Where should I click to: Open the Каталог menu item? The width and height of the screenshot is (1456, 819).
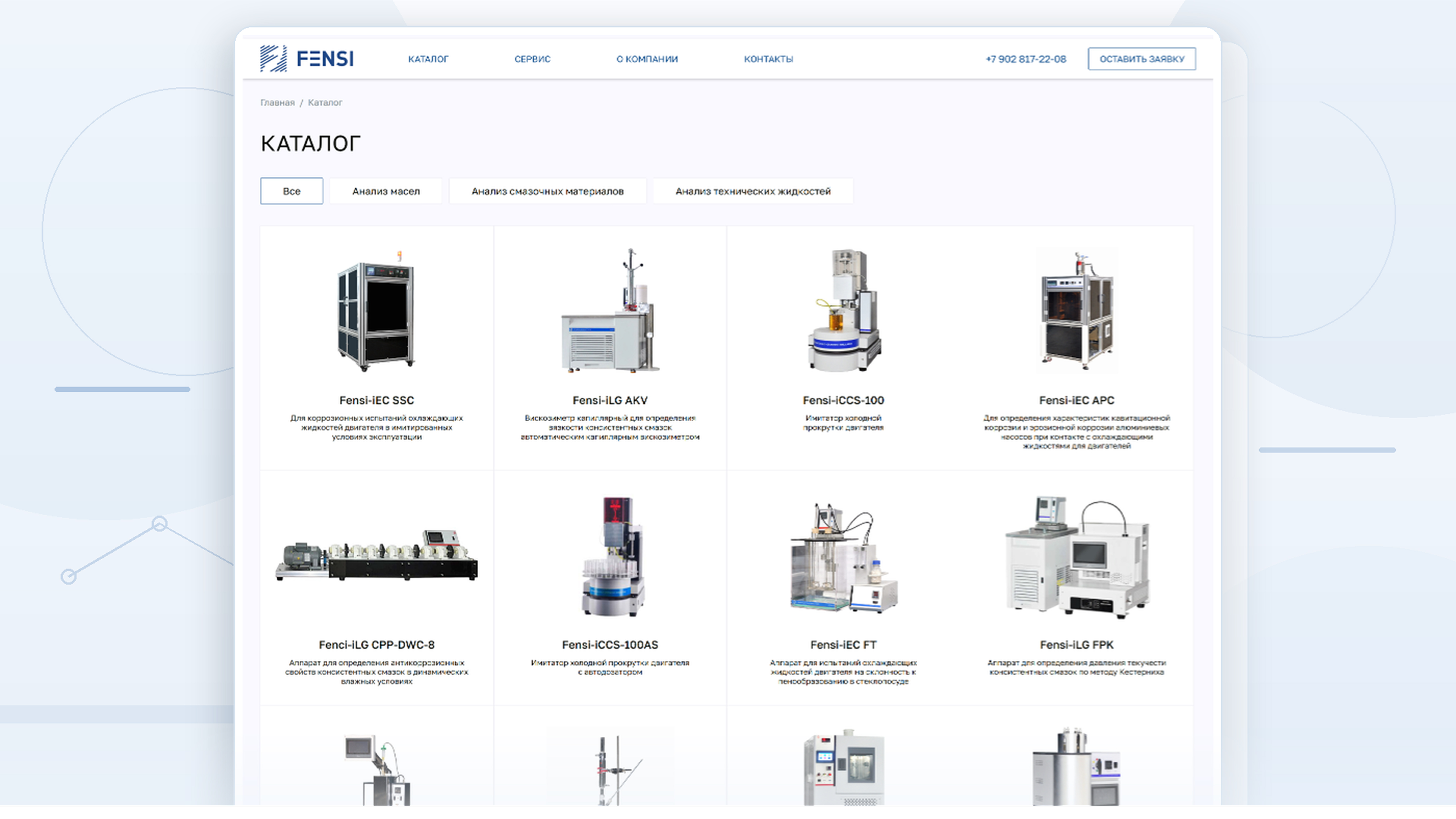(x=428, y=59)
